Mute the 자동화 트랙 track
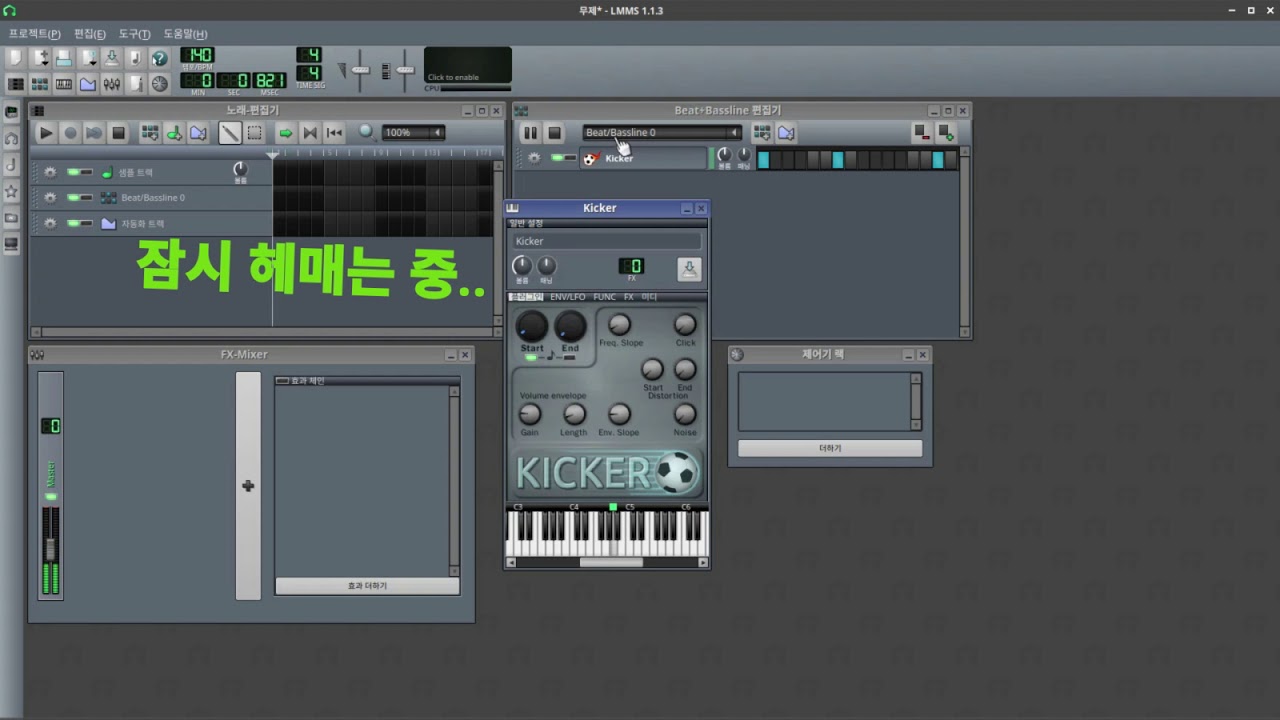This screenshot has width=1280, height=720. pos(73,223)
